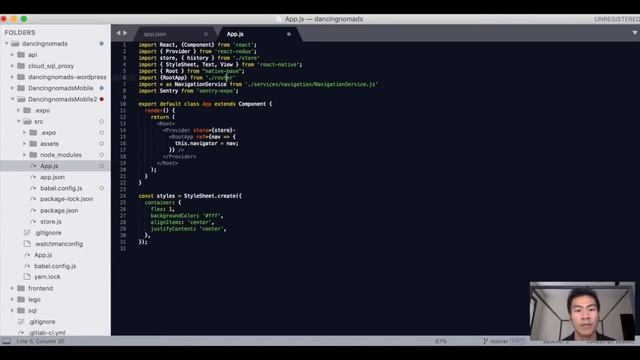This screenshot has width=640, height=360.
Task: Click the webcam video thumbnail
Action: click(582, 311)
